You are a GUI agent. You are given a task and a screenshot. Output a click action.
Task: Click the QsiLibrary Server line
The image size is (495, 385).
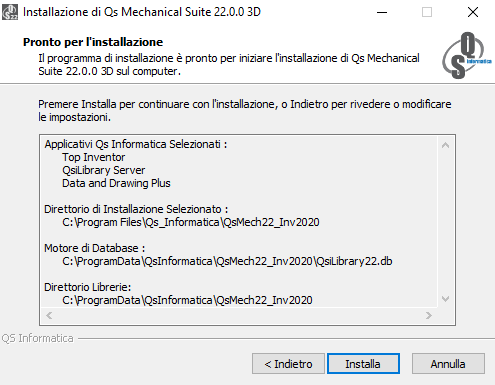[104, 170]
